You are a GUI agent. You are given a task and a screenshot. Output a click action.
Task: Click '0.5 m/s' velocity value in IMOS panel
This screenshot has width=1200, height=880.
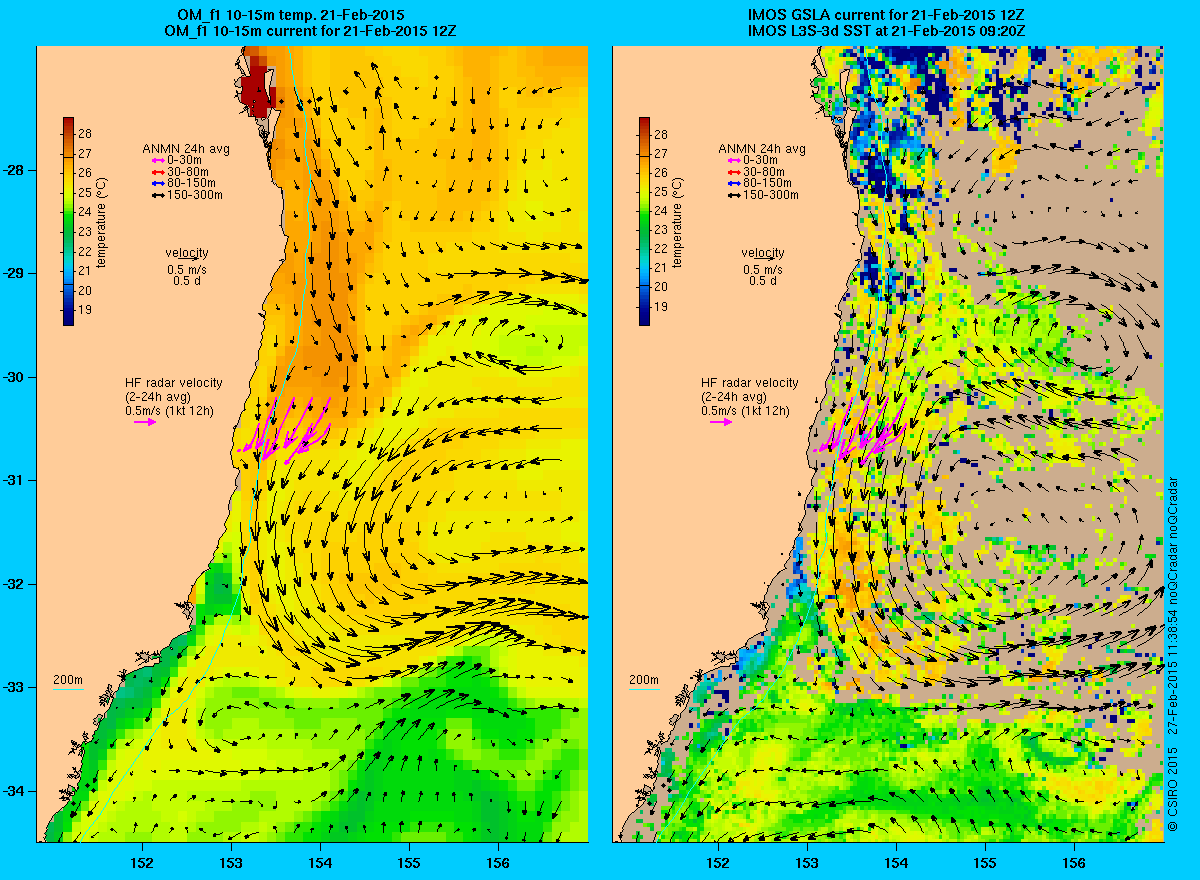coord(763,270)
